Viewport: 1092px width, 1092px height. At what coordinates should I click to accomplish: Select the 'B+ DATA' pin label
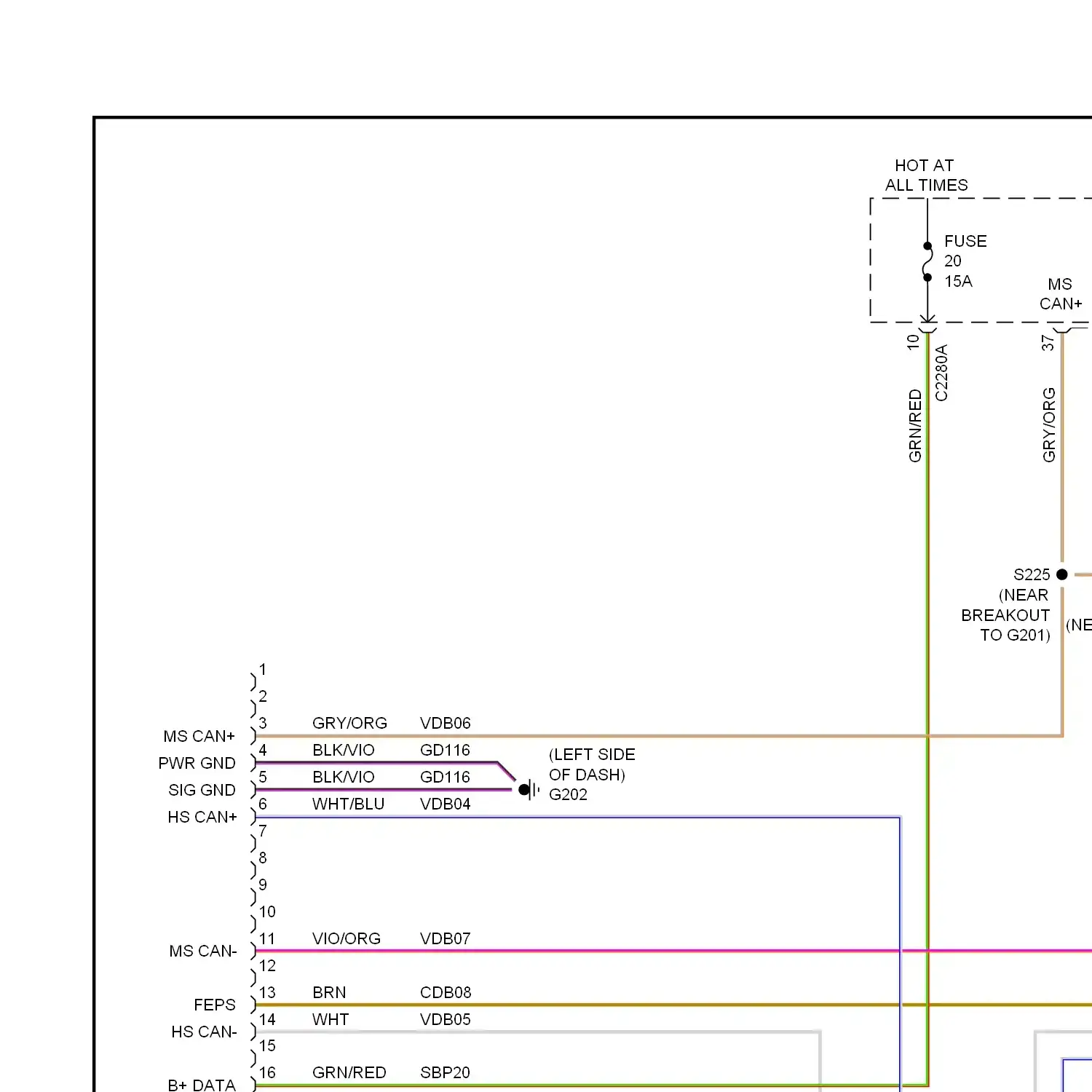[x=202, y=1085]
